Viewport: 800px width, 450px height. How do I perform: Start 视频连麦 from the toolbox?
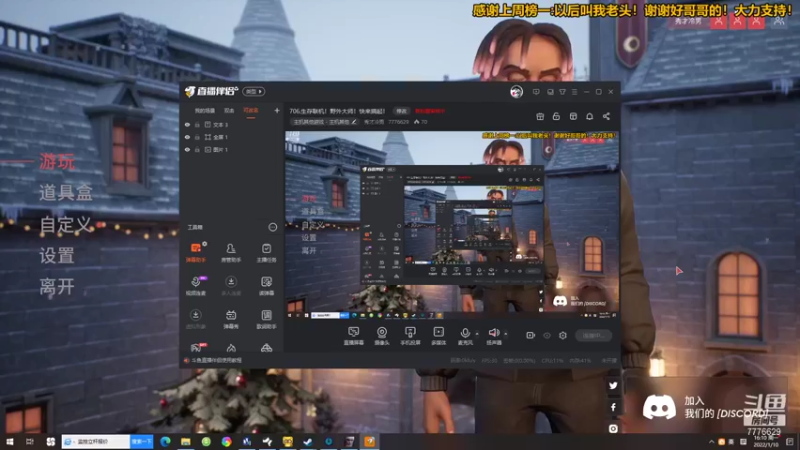[x=195, y=286]
